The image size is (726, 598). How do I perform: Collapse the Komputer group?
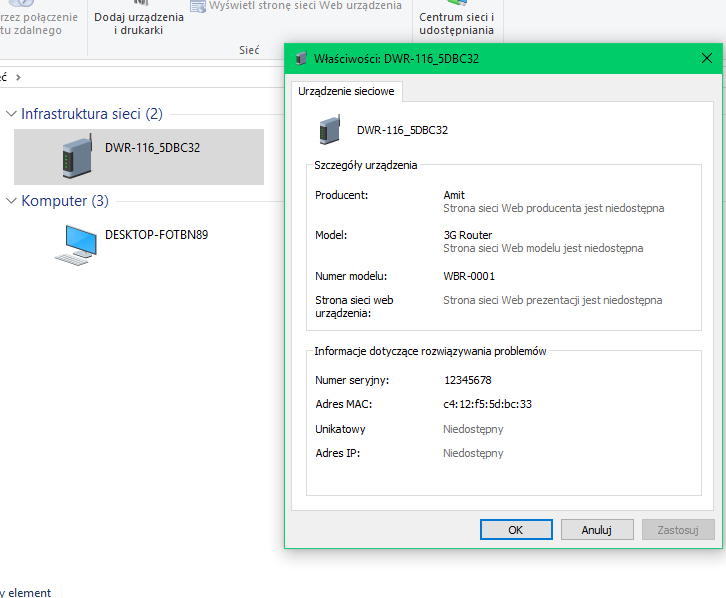pyautogui.click(x=11, y=201)
